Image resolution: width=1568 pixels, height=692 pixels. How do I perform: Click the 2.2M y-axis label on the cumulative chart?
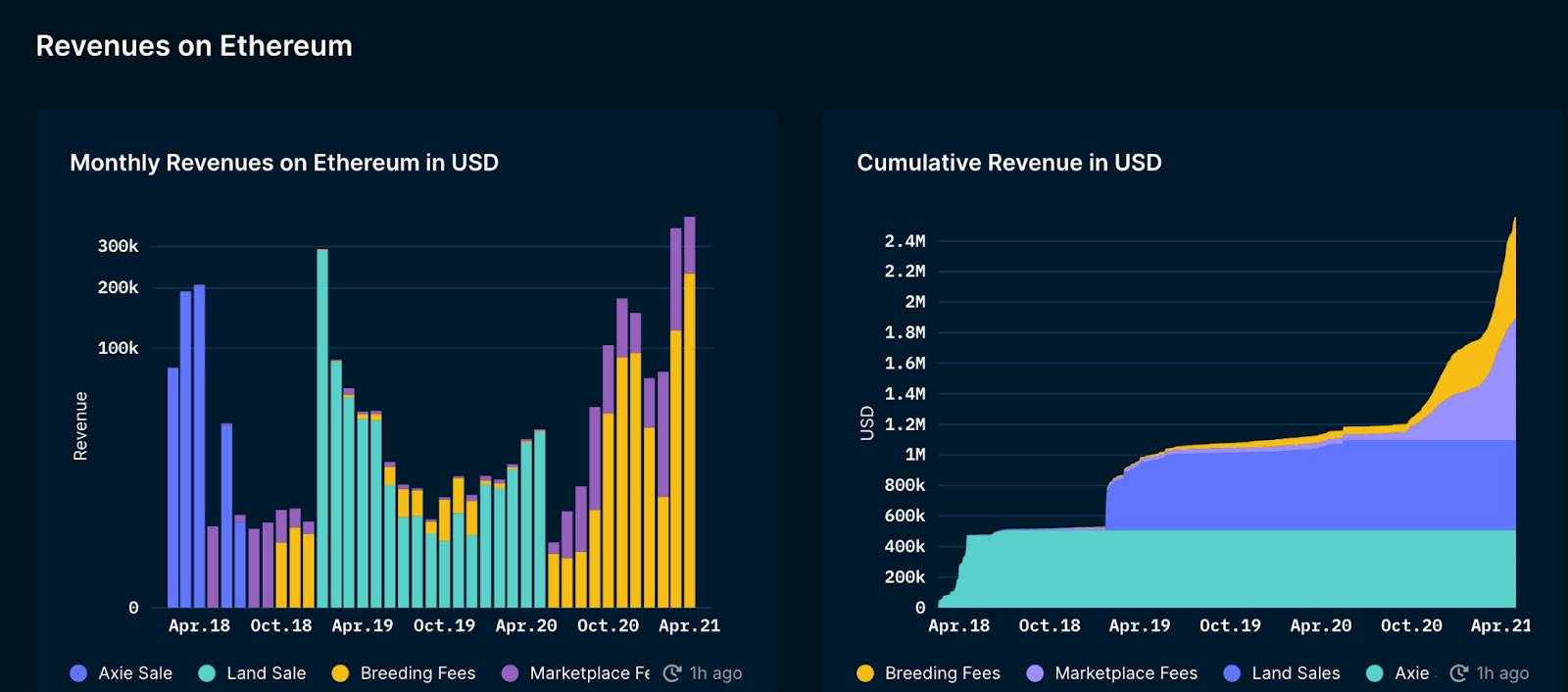[x=905, y=272]
